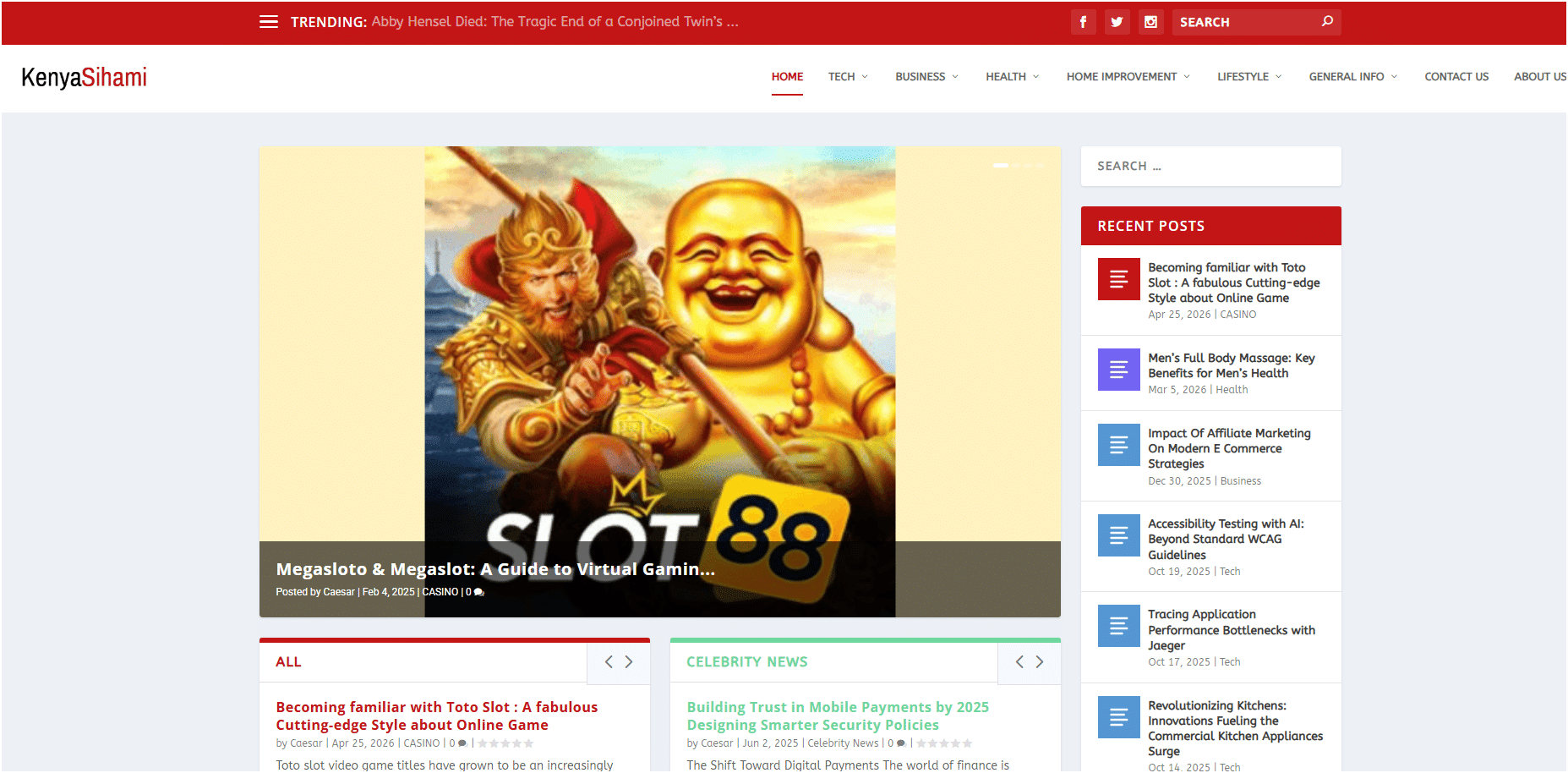
Task: Open the Facebook social icon
Action: (x=1083, y=22)
